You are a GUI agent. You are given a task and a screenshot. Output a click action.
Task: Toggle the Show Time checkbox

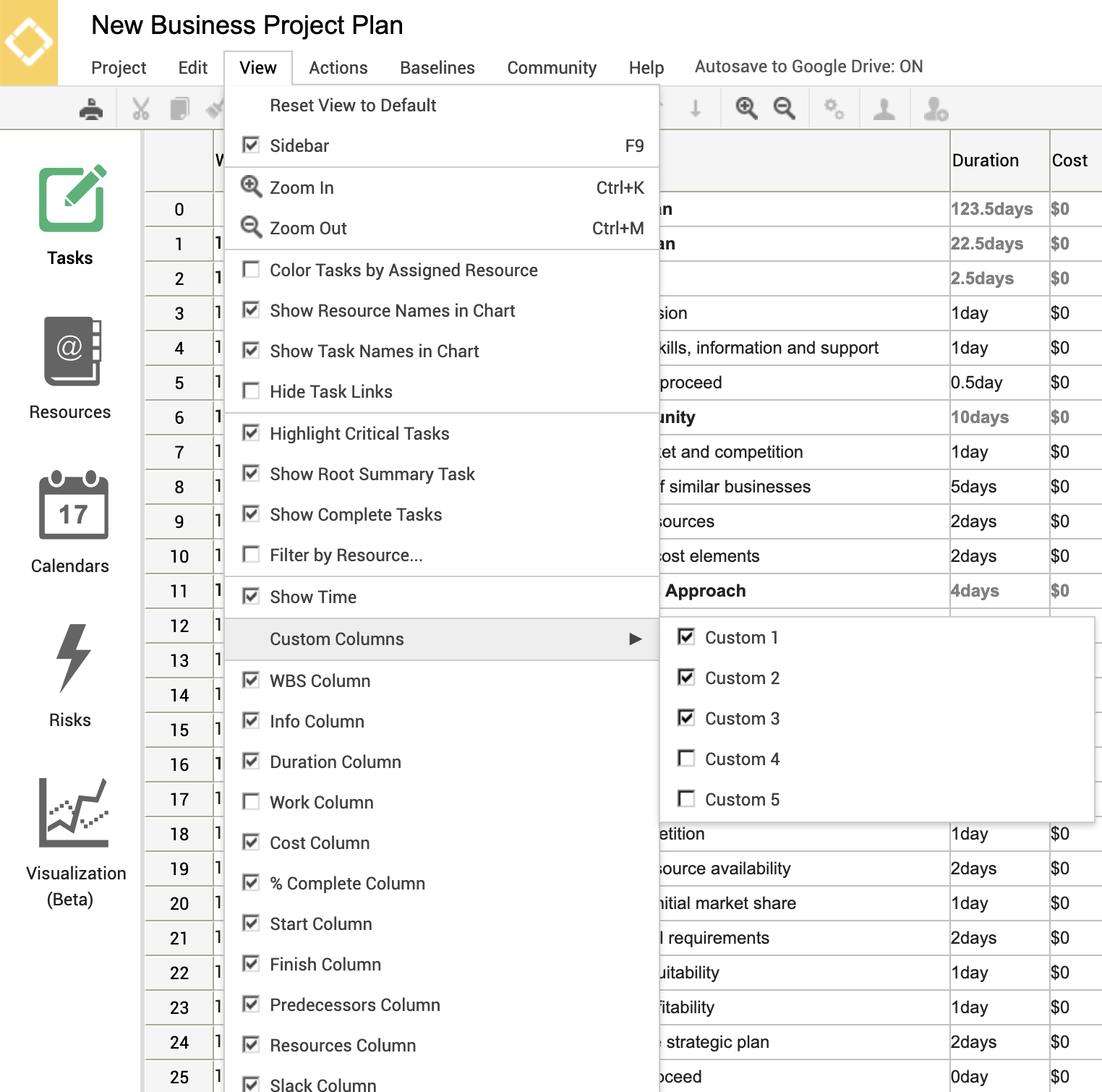251,597
